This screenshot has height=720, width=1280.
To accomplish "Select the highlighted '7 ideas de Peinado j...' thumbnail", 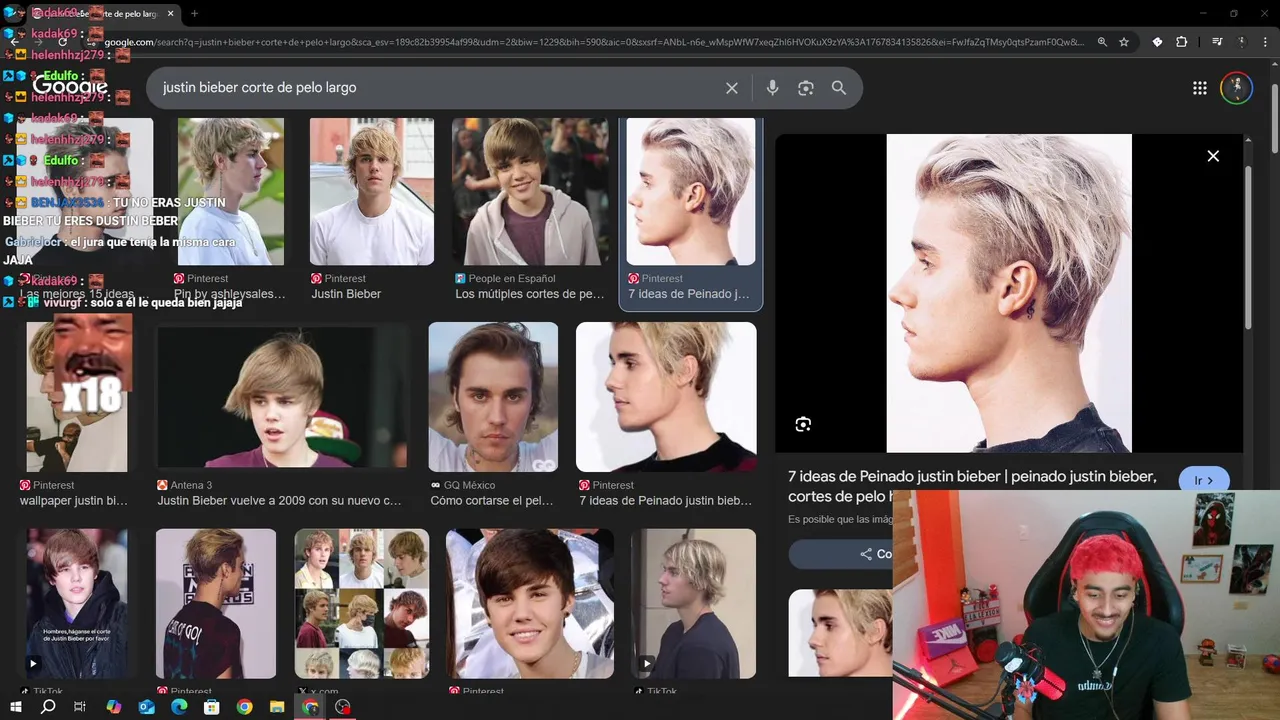I will tap(691, 191).
